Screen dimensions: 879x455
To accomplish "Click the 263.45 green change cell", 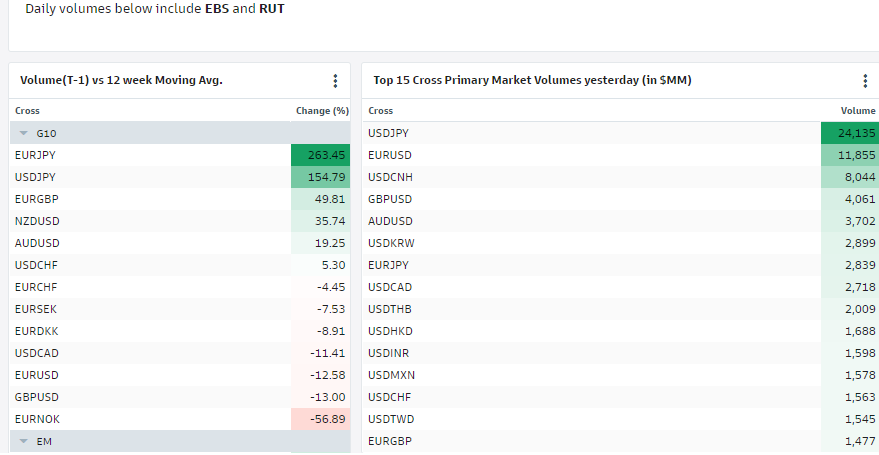I will pyautogui.click(x=321, y=155).
